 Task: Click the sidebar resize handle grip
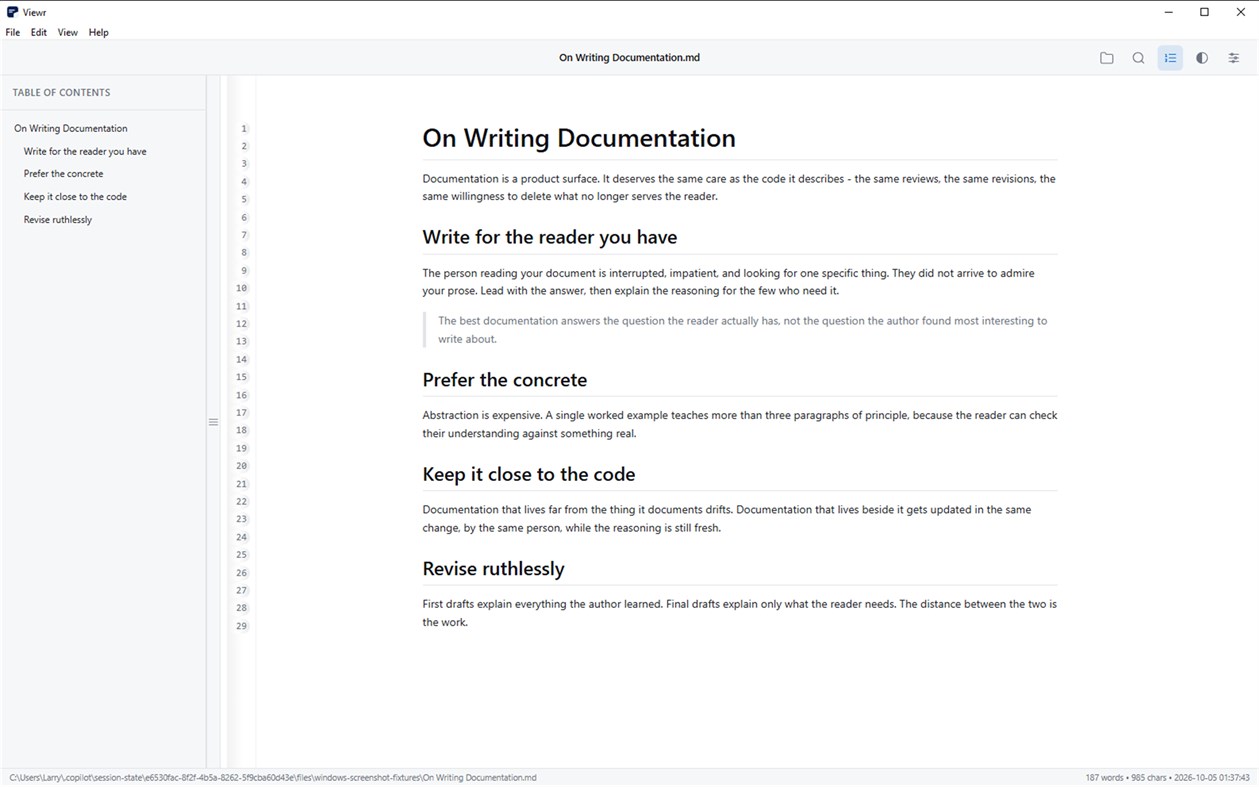pyautogui.click(x=213, y=422)
